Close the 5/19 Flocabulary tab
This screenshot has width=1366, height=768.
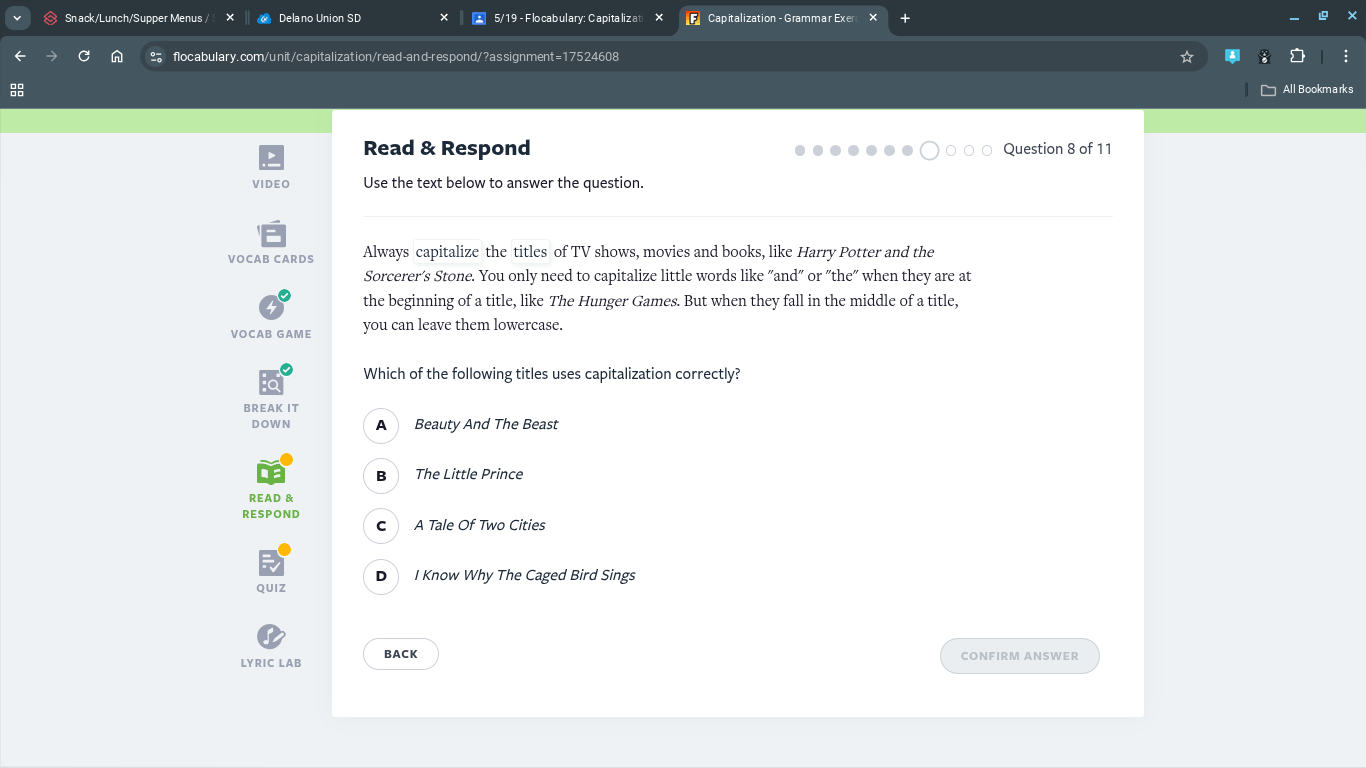[659, 18]
